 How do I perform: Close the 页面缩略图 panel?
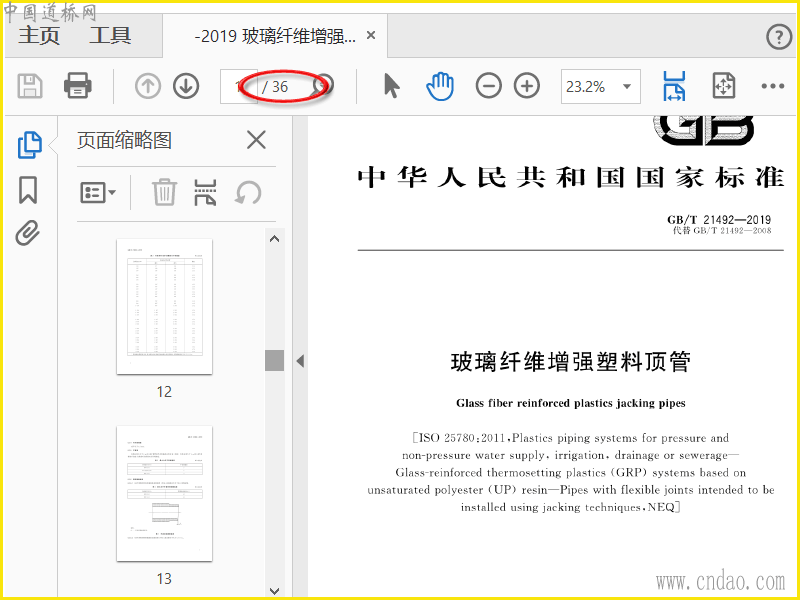(256, 140)
